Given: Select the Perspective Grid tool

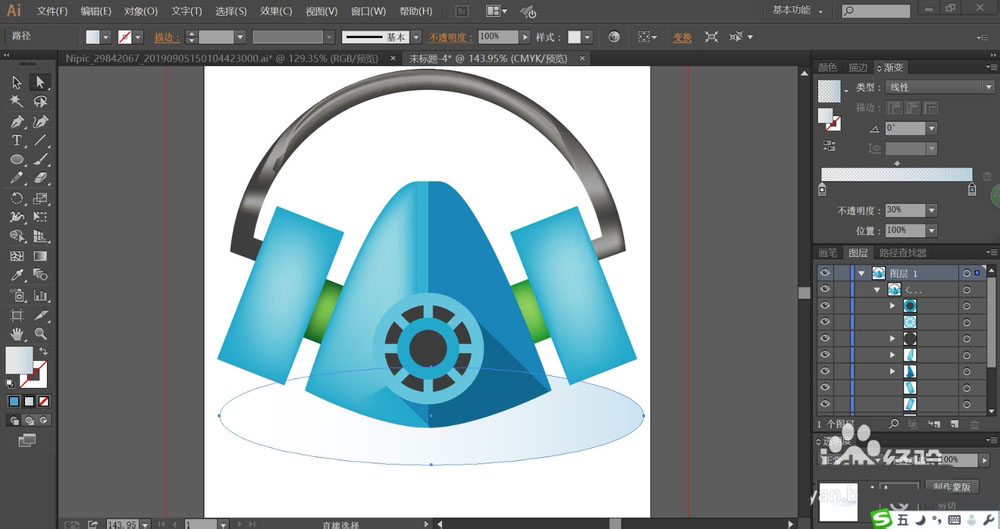Looking at the screenshot, I should [x=40, y=237].
